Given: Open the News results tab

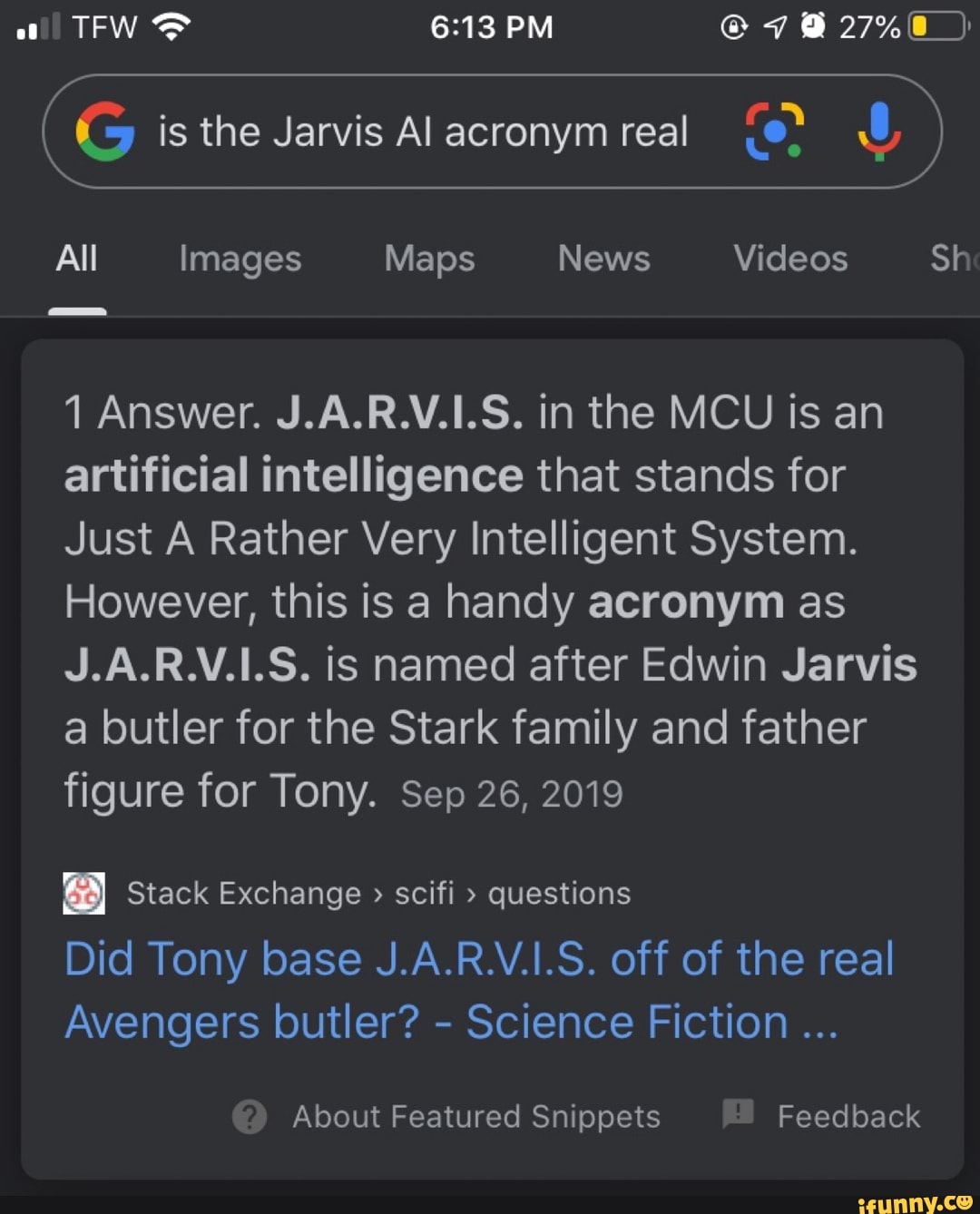Looking at the screenshot, I should point(603,259).
